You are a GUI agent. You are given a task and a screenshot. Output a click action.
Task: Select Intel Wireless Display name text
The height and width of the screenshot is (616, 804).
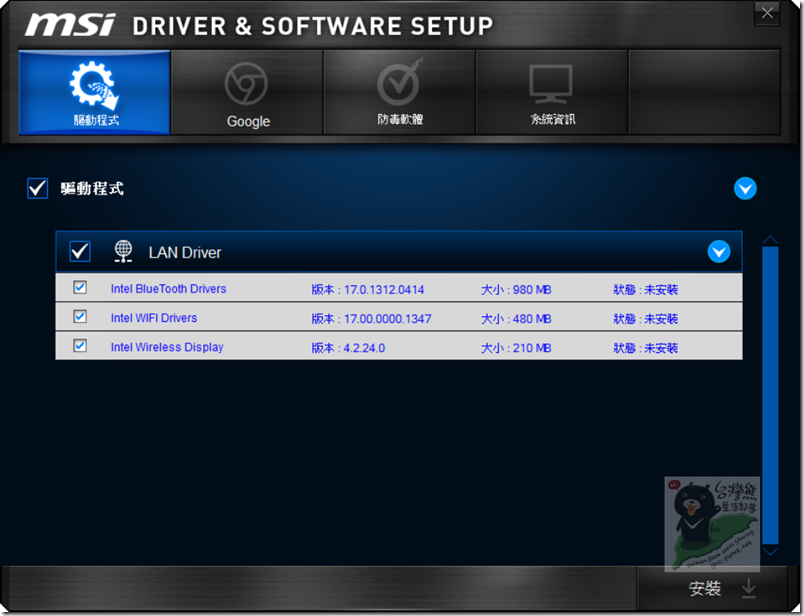(x=167, y=347)
